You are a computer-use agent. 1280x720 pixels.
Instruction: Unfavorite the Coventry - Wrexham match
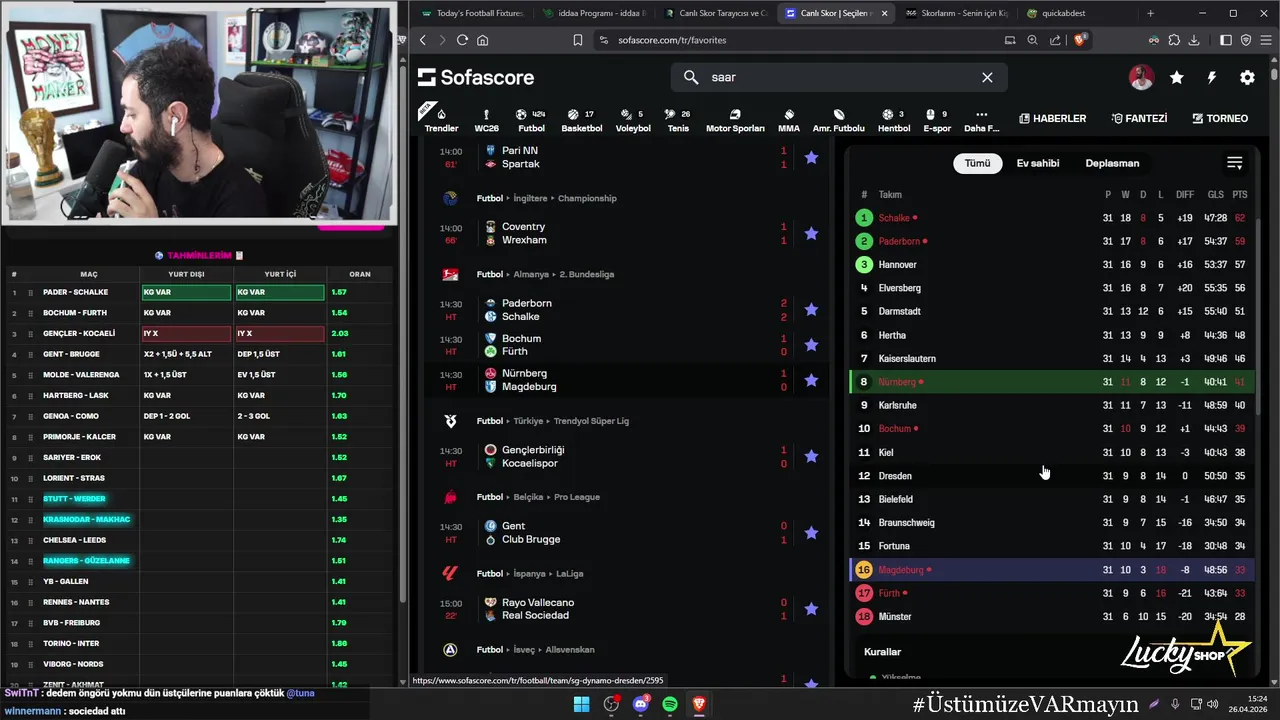click(x=811, y=233)
